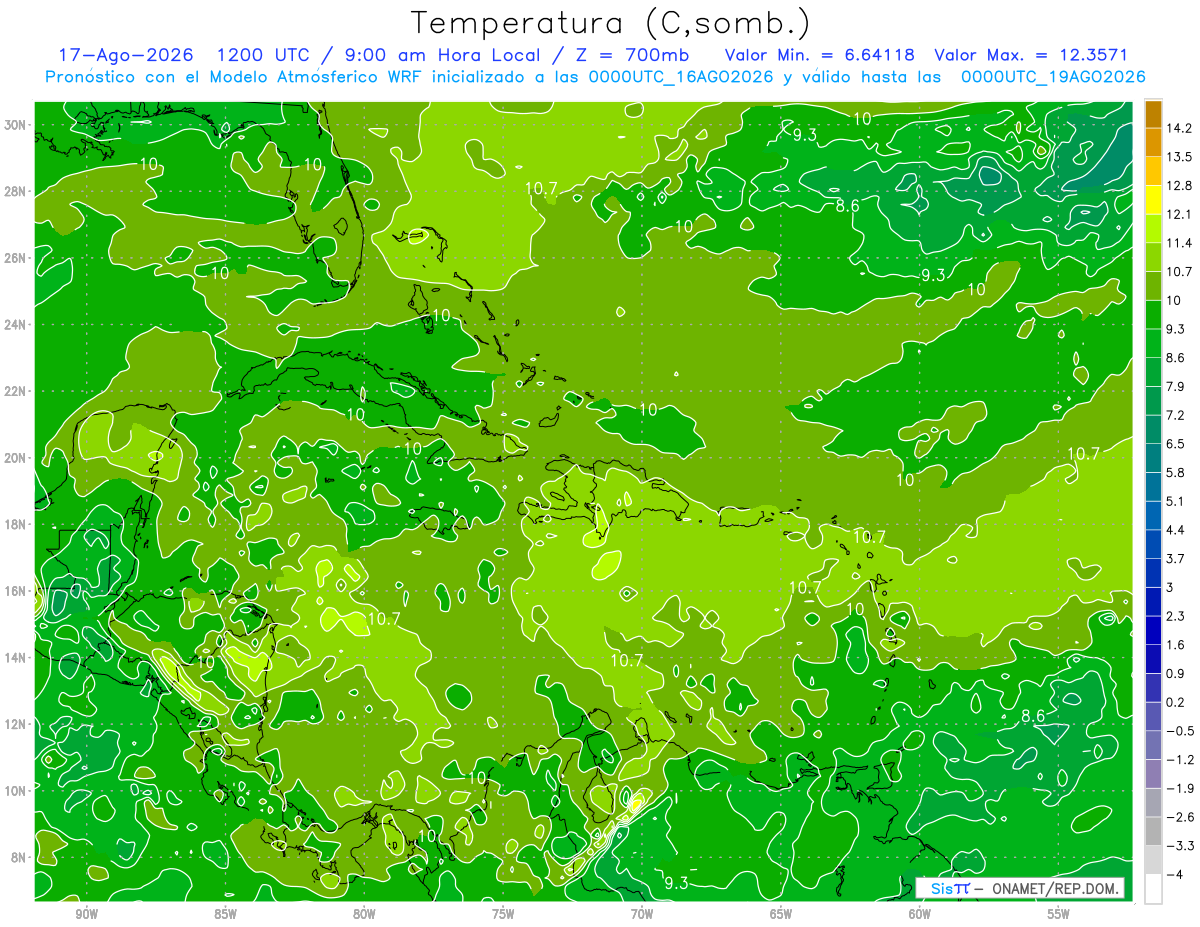The height and width of the screenshot is (927, 1200).
Task: Select the validity stamp '0000UTC_19AGO2026'
Action: 1052,77
